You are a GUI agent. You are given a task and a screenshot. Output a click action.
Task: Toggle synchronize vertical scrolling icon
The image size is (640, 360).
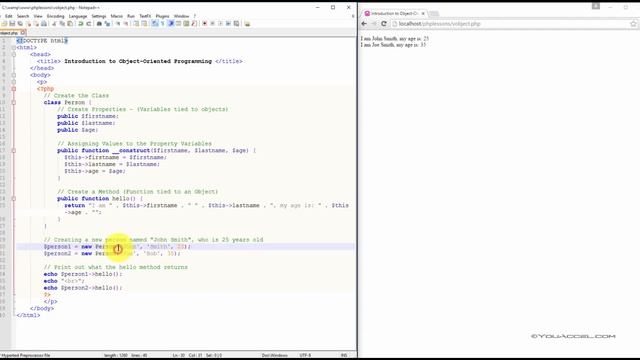point(136,24)
